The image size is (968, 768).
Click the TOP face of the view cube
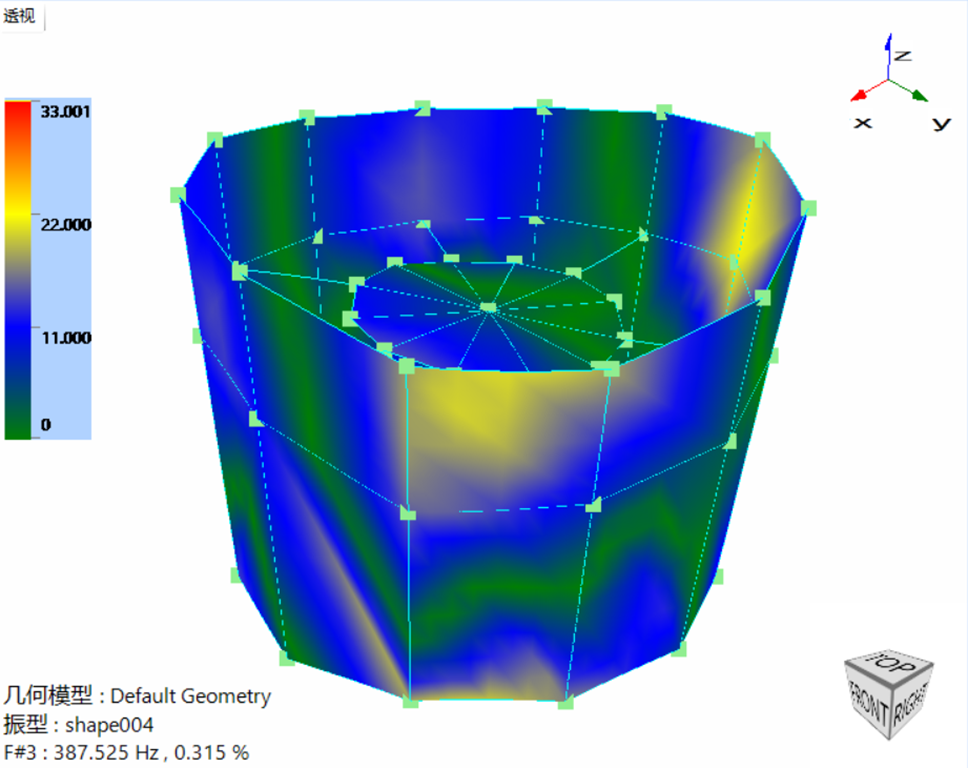[x=889, y=668]
